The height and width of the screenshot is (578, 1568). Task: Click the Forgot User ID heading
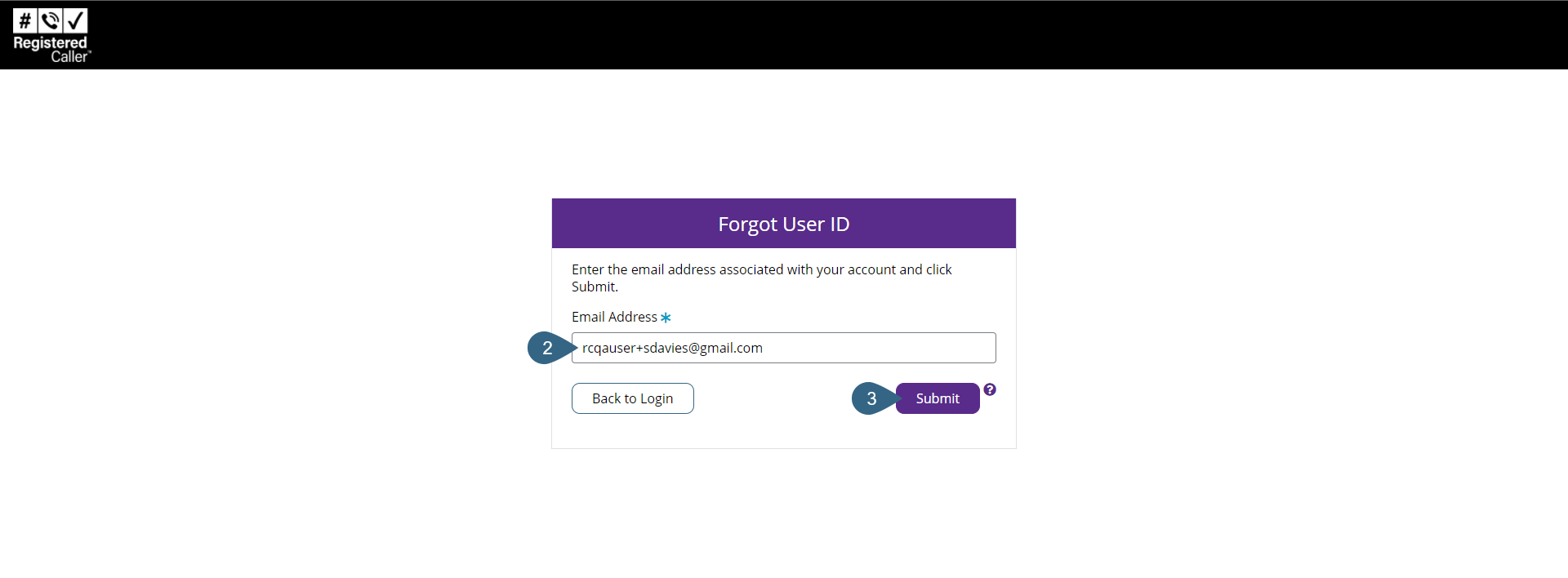(x=783, y=224)
